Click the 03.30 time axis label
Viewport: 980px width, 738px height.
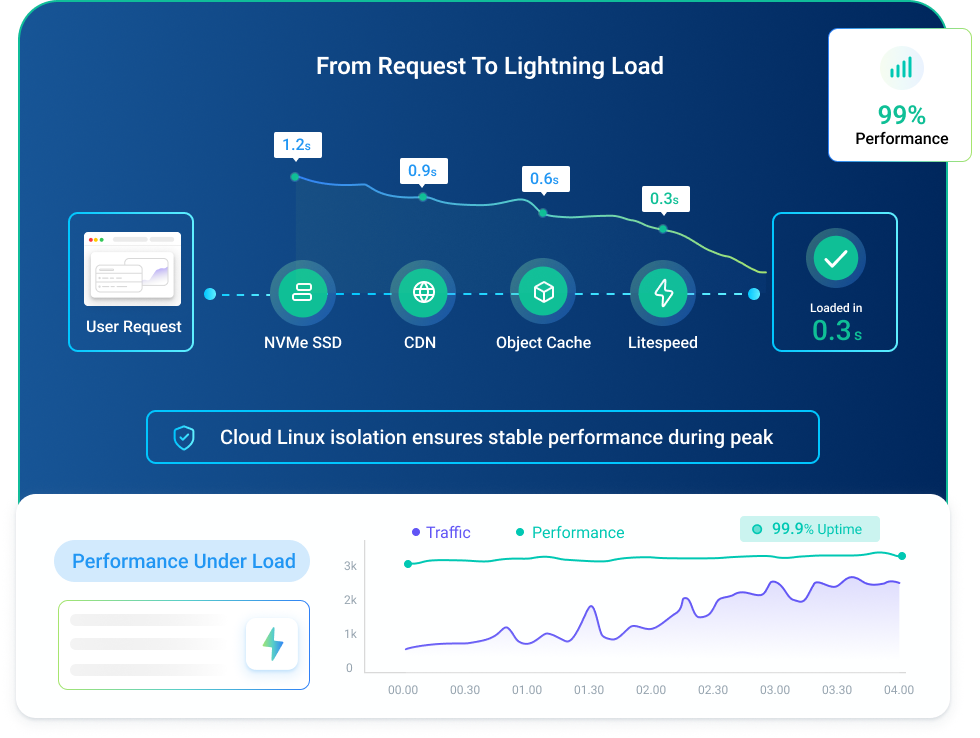click(x=836, y=690)
